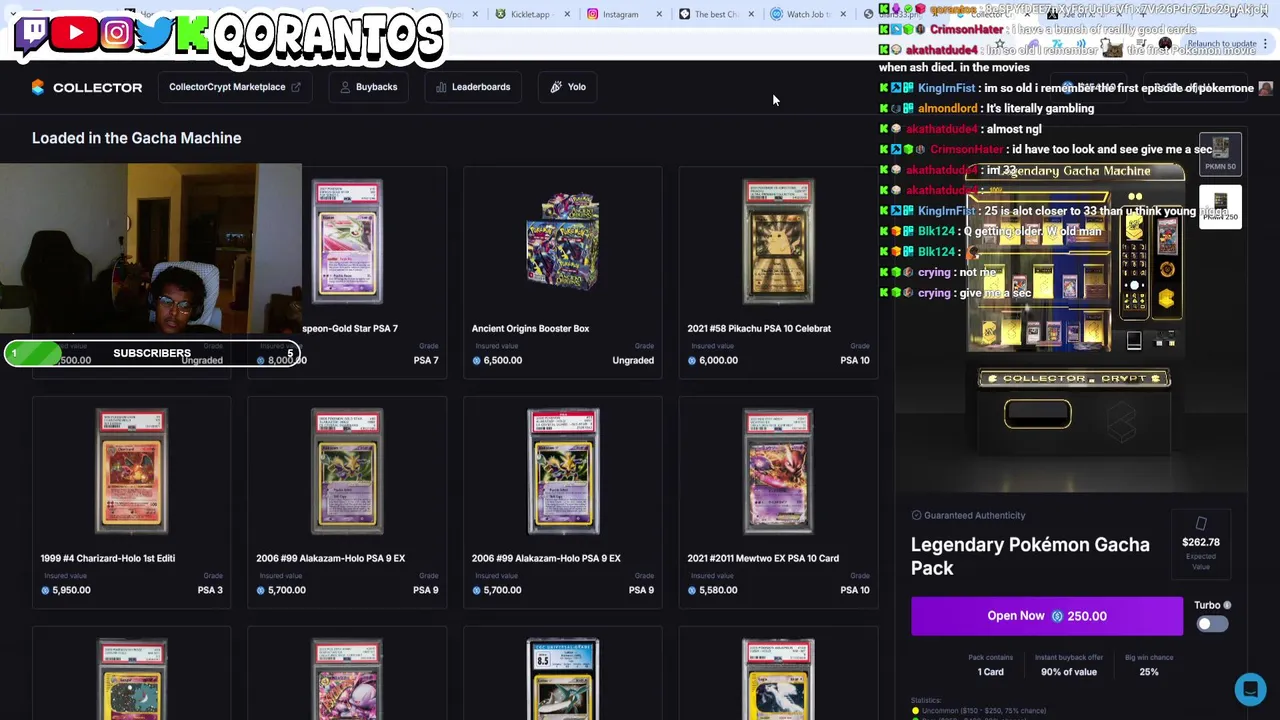Open the 1999 #4 Charizard-Holo card image

pos(132,472)
